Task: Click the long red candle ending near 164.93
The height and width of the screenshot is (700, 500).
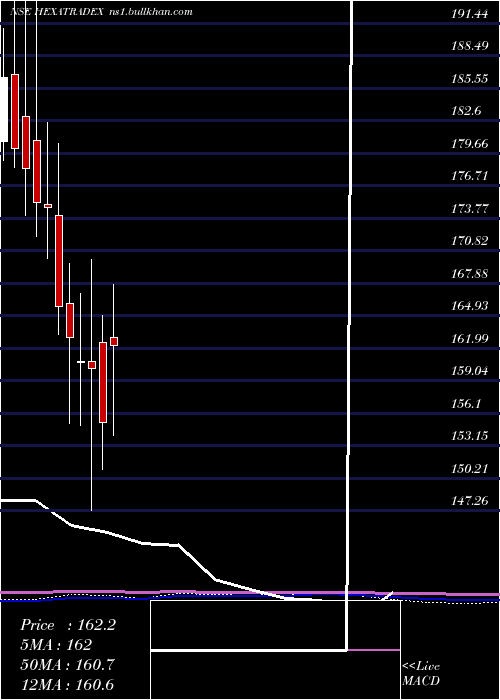Action: (59, 261)
